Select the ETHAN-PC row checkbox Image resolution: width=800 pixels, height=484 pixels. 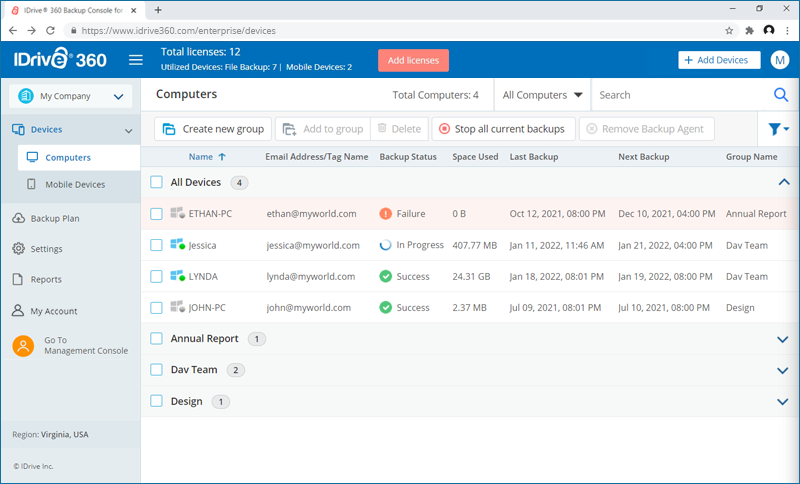click(x=157, y=214)
